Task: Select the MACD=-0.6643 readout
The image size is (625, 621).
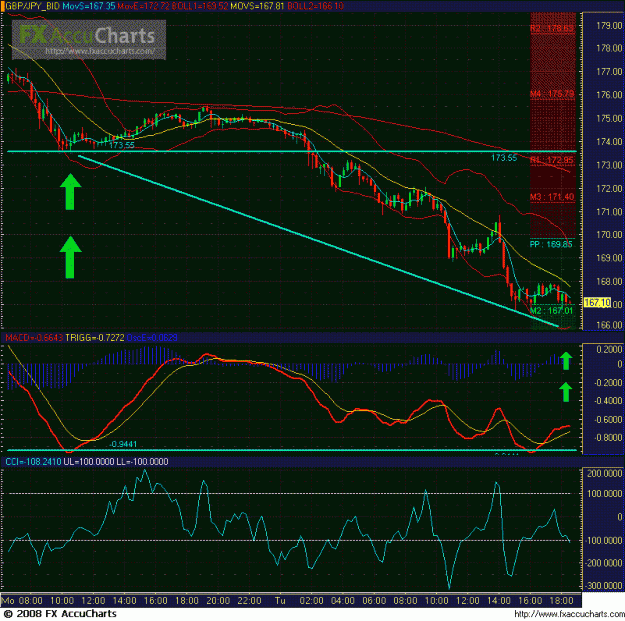Action: pos(34,338)
